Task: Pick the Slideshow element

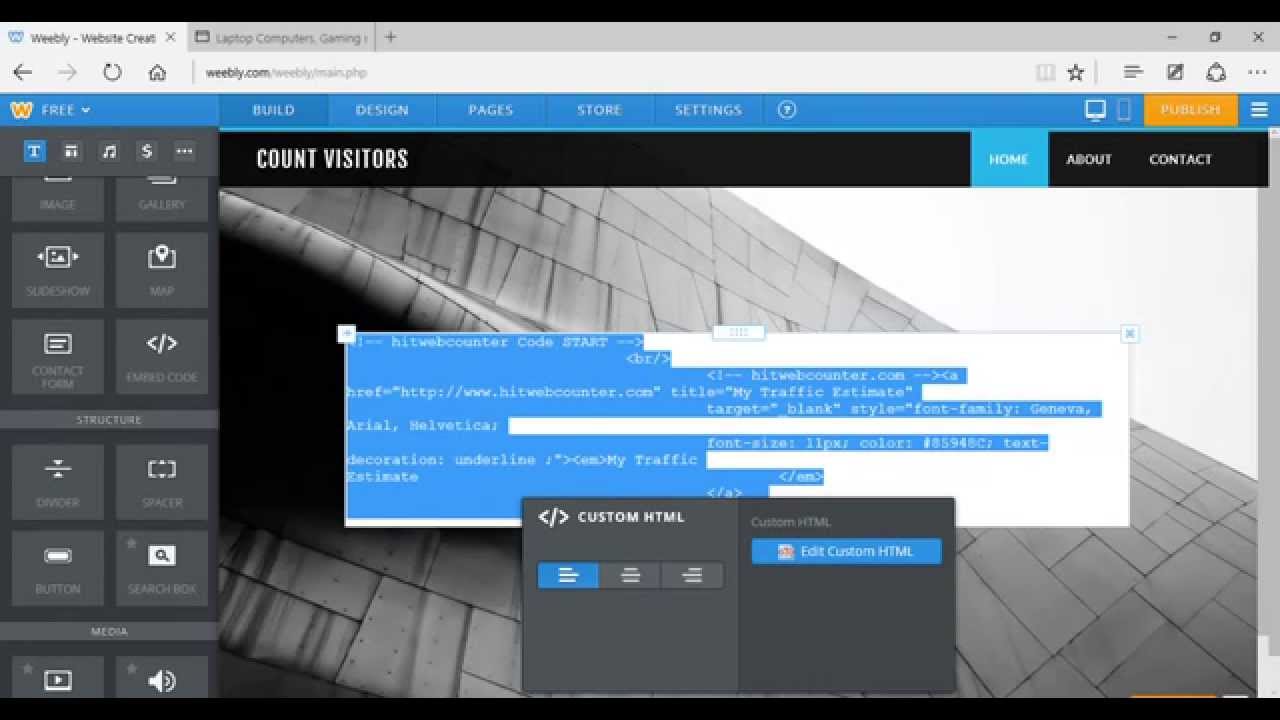Action: (58, 270)
